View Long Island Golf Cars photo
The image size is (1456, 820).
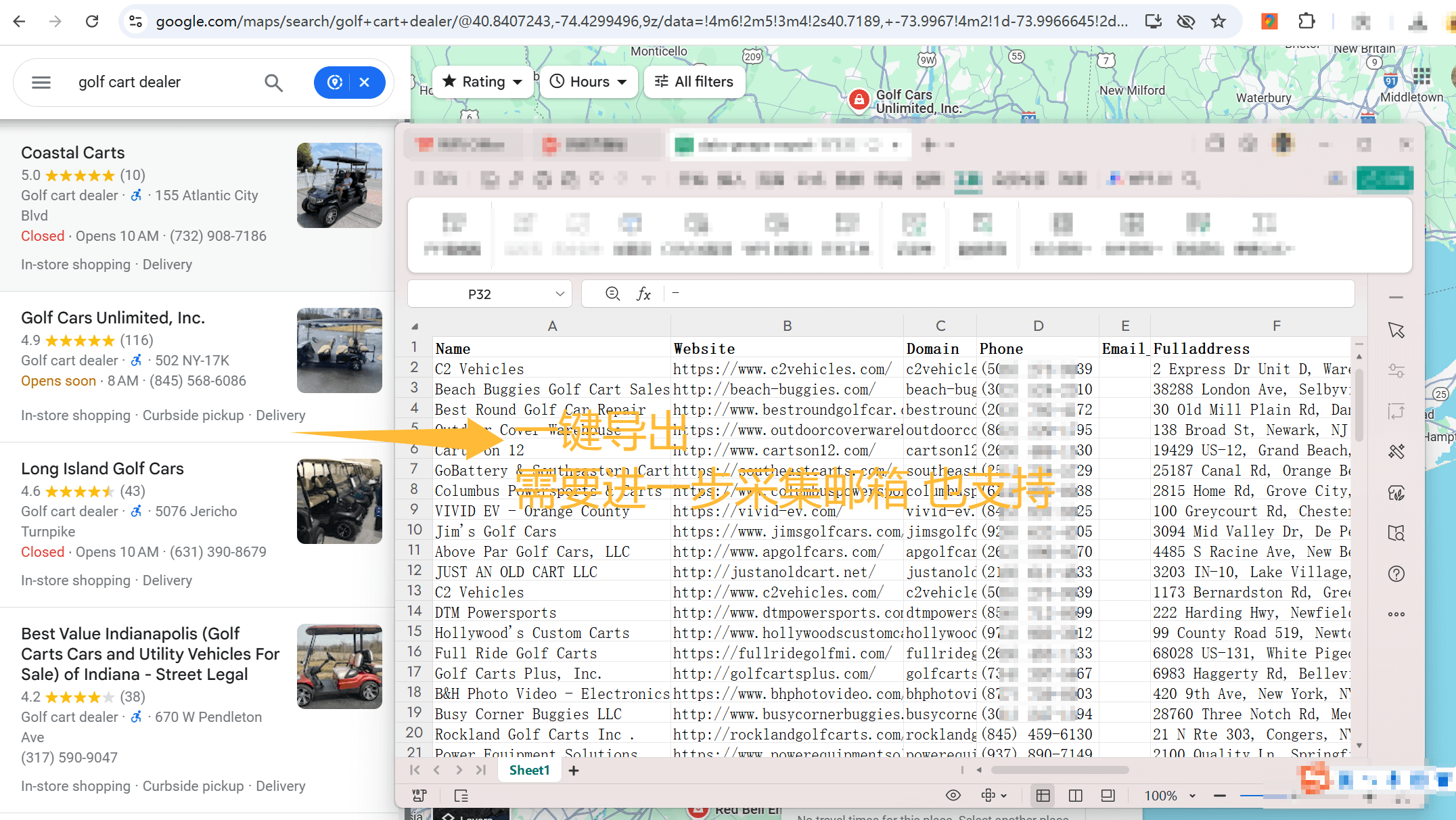click(340, 501)
